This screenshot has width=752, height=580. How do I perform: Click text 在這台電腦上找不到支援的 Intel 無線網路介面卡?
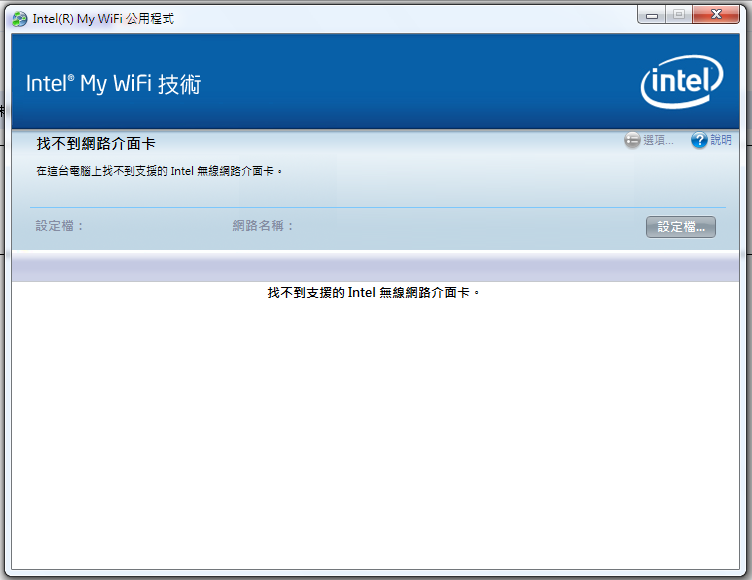coord(159,171)
